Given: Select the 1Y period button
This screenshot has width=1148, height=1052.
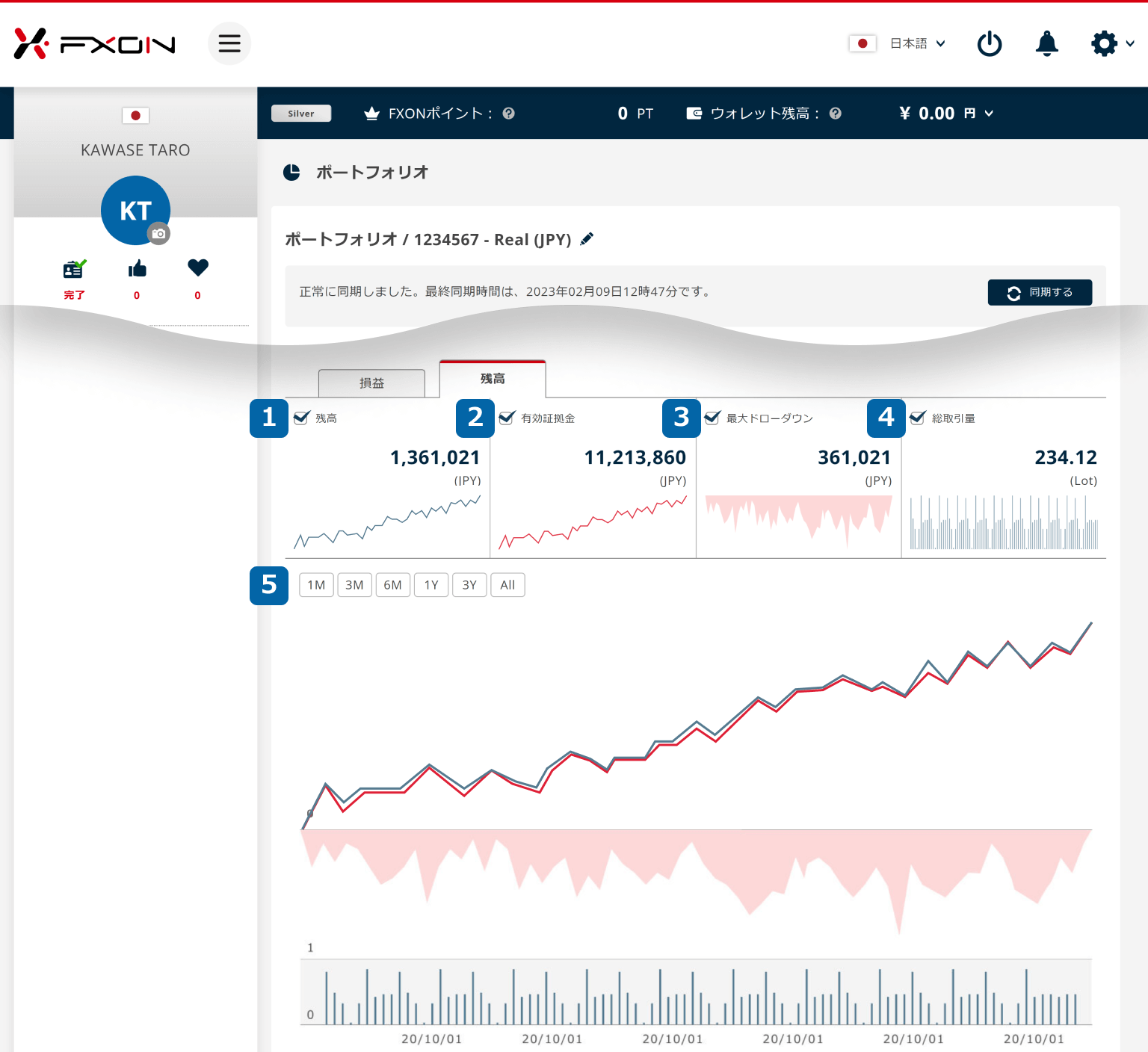Looking at the screenshot, I should click(431, 585).
